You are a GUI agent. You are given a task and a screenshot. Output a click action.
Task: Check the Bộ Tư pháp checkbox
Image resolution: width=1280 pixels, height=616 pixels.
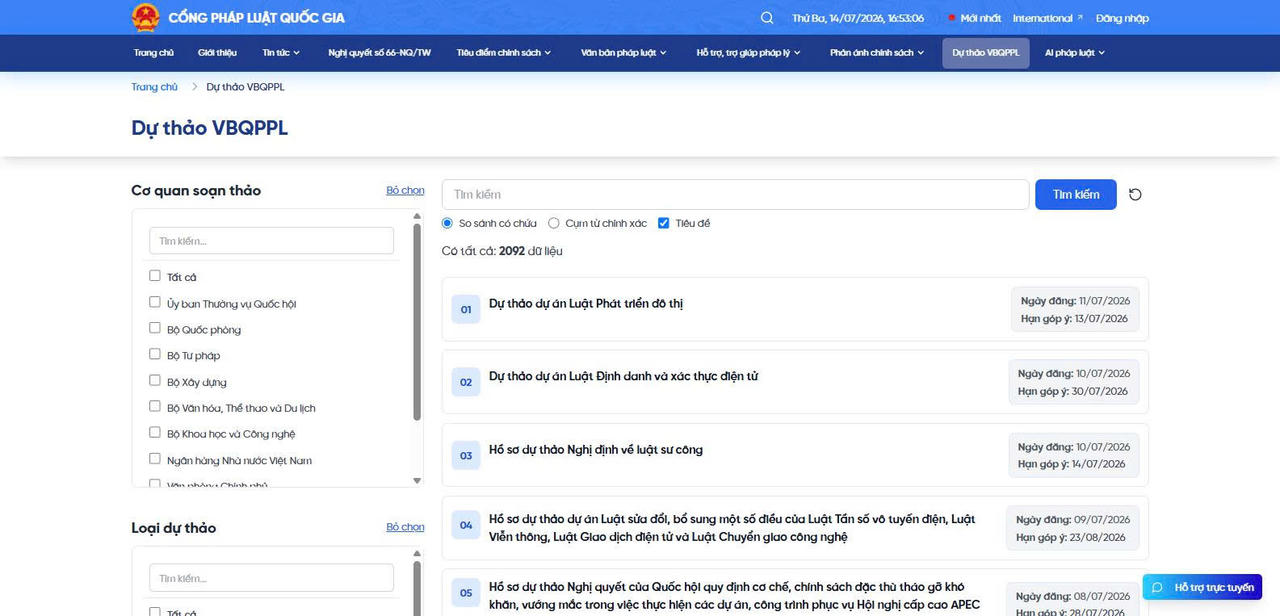(x=155, y=354)
